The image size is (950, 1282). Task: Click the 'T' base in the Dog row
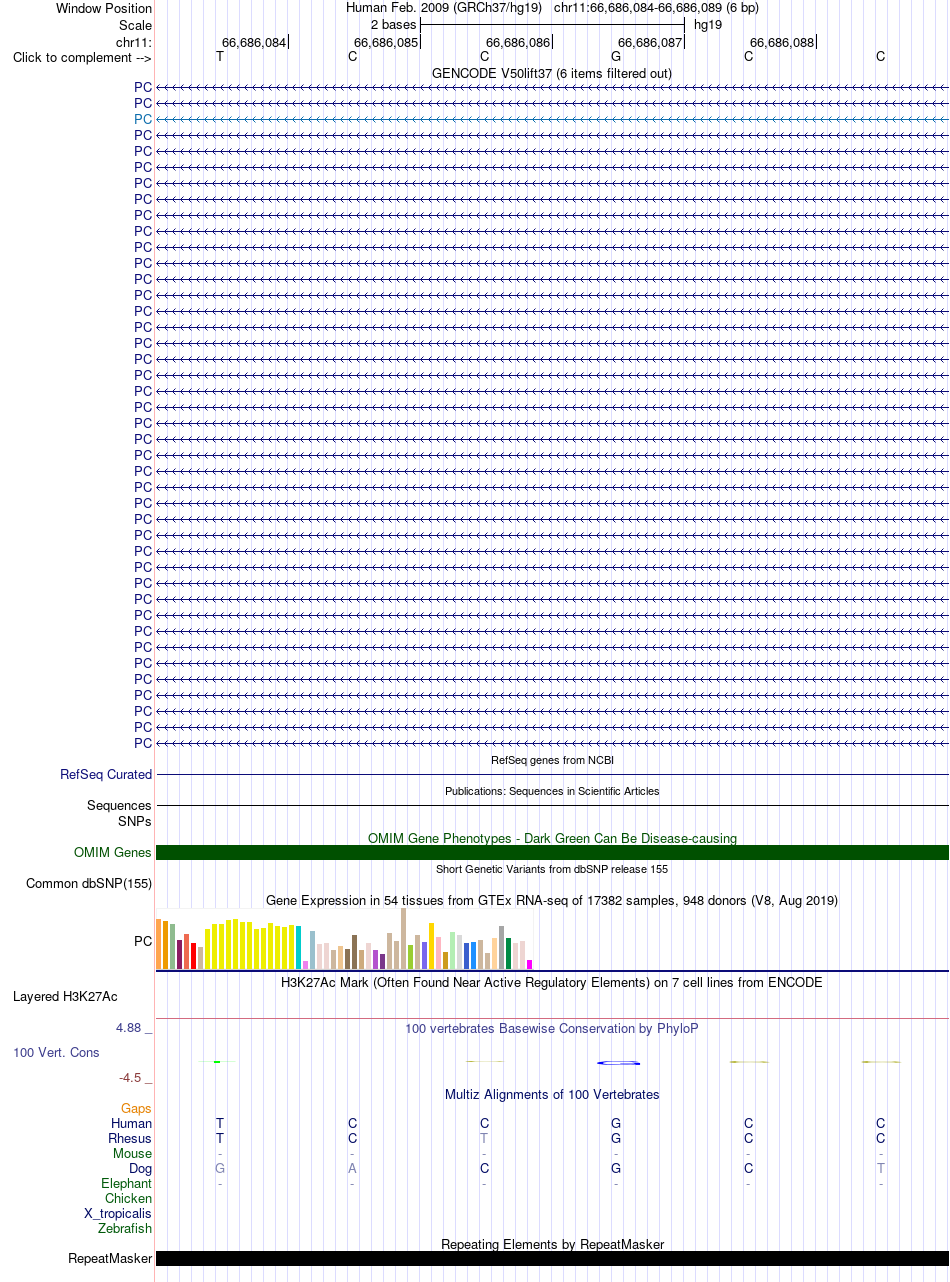[880, 1169]
